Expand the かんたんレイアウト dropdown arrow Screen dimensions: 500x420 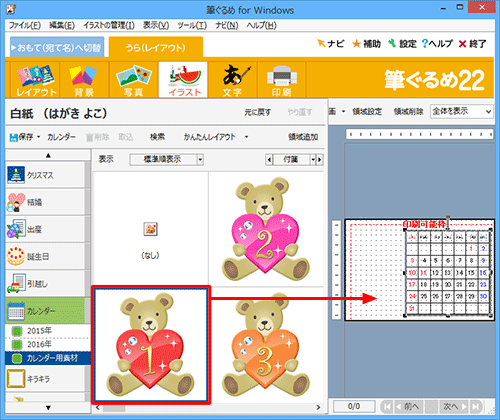(246, 137)
